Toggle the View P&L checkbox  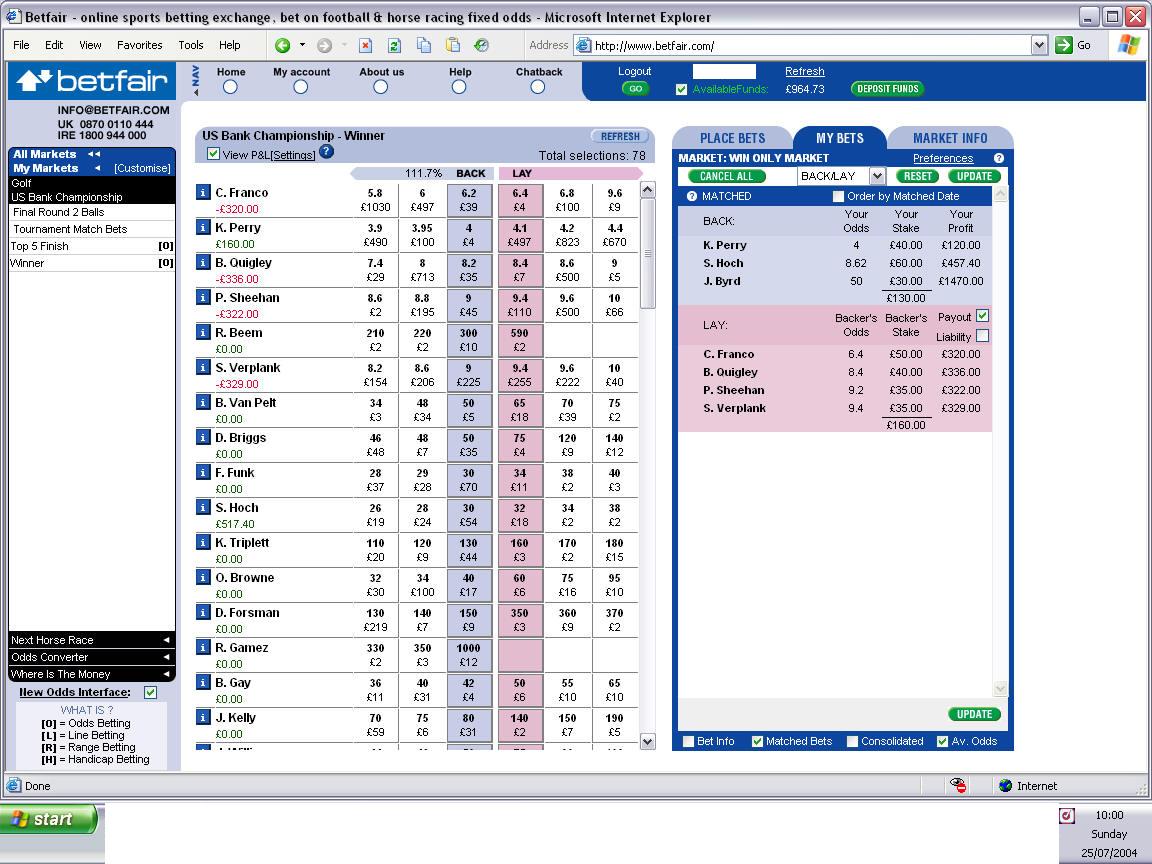coord(213,154)
